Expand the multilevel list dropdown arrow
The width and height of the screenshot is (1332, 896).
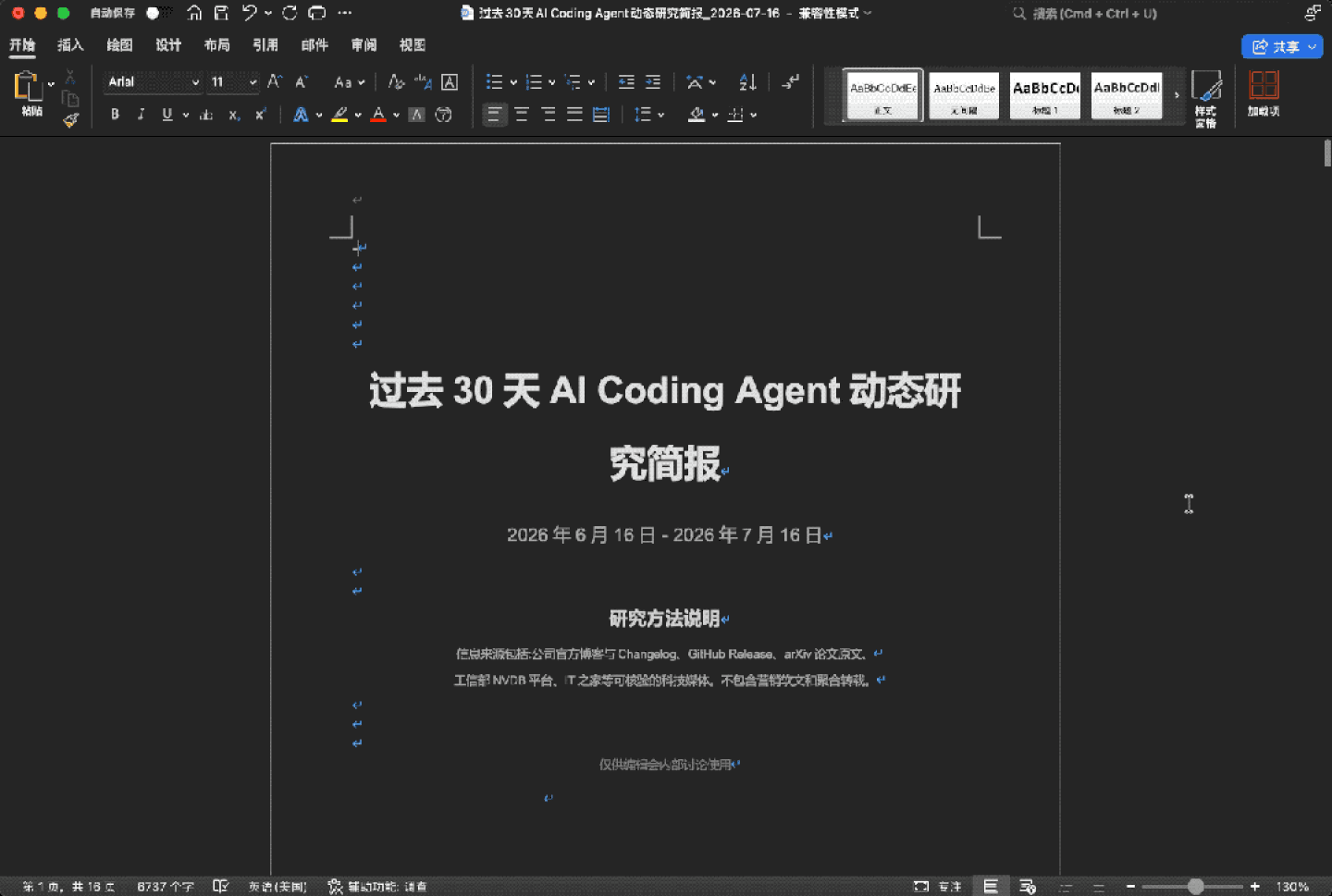591,82
